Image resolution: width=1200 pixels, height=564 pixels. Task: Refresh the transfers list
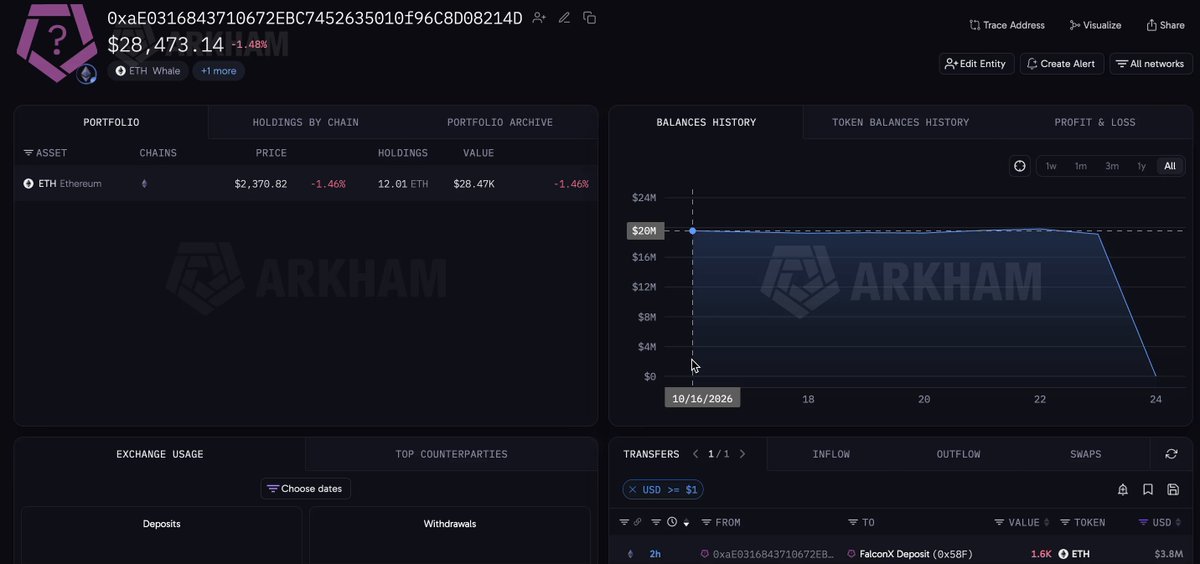pyautogui.click(x=1171, y=454)
